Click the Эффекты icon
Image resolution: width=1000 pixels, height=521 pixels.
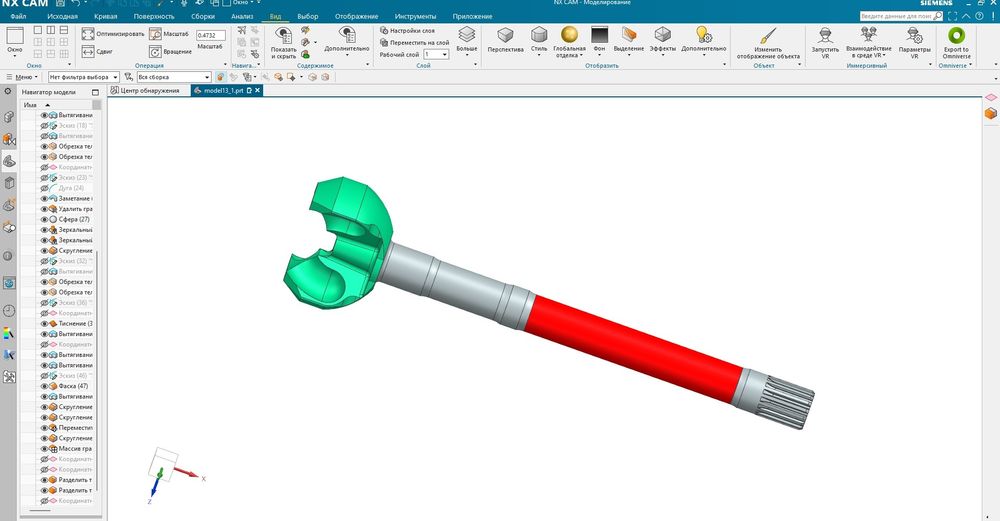(x=663, y=34)
